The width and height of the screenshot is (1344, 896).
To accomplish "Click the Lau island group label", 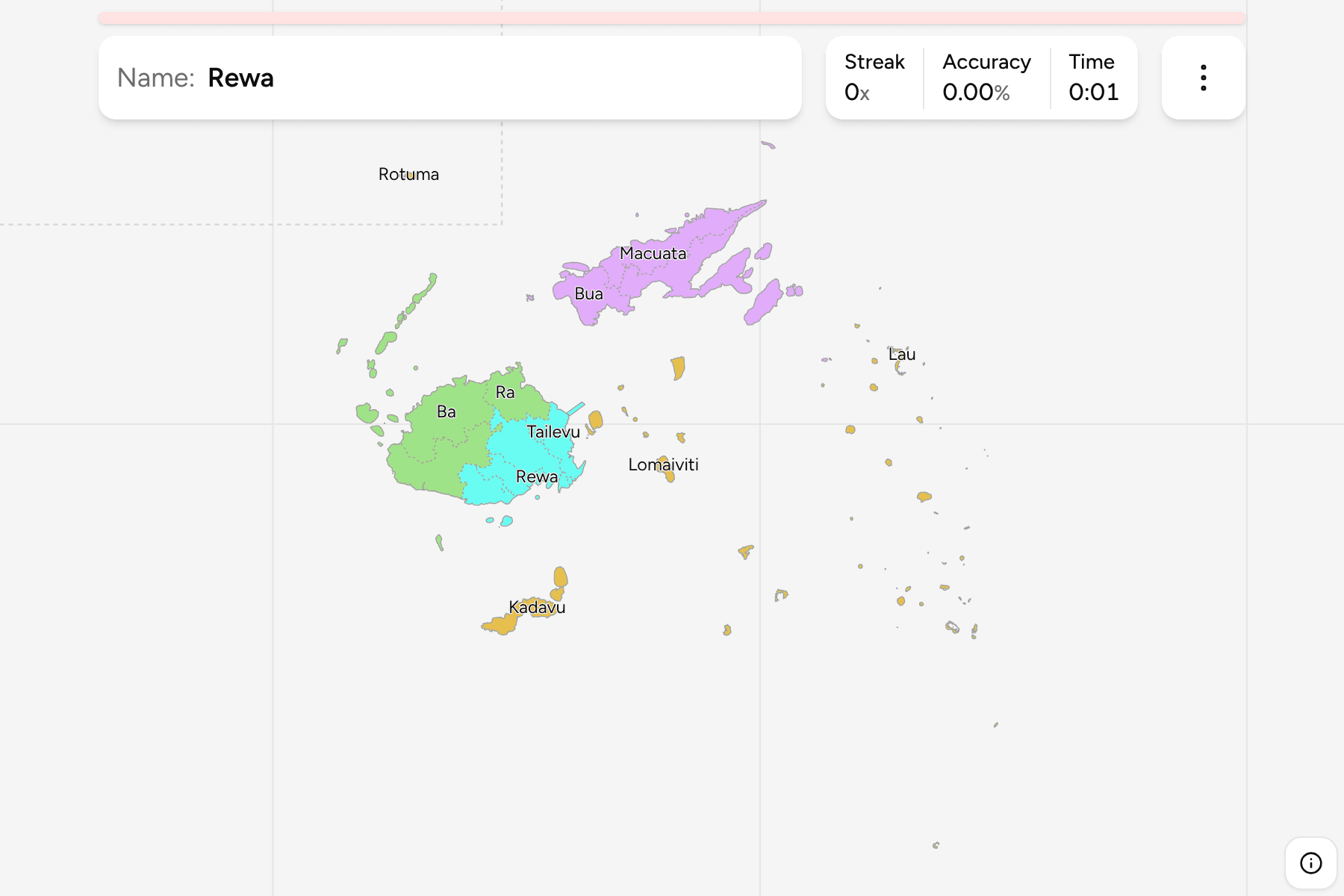I will pyautogui.click(x=902, y=355).
